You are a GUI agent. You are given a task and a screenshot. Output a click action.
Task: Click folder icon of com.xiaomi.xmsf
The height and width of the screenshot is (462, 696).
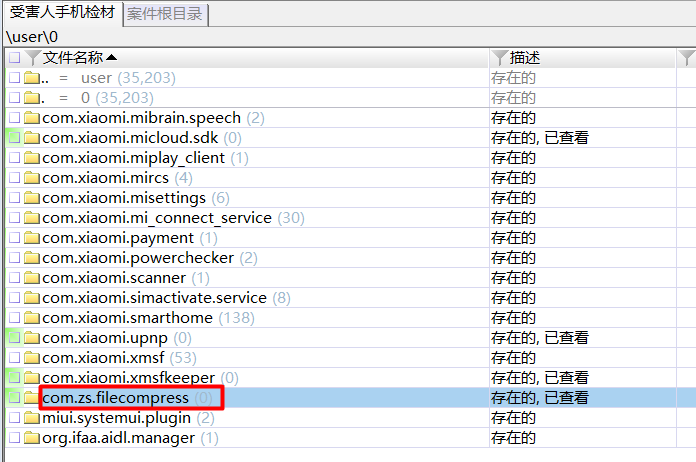point(32,358)
